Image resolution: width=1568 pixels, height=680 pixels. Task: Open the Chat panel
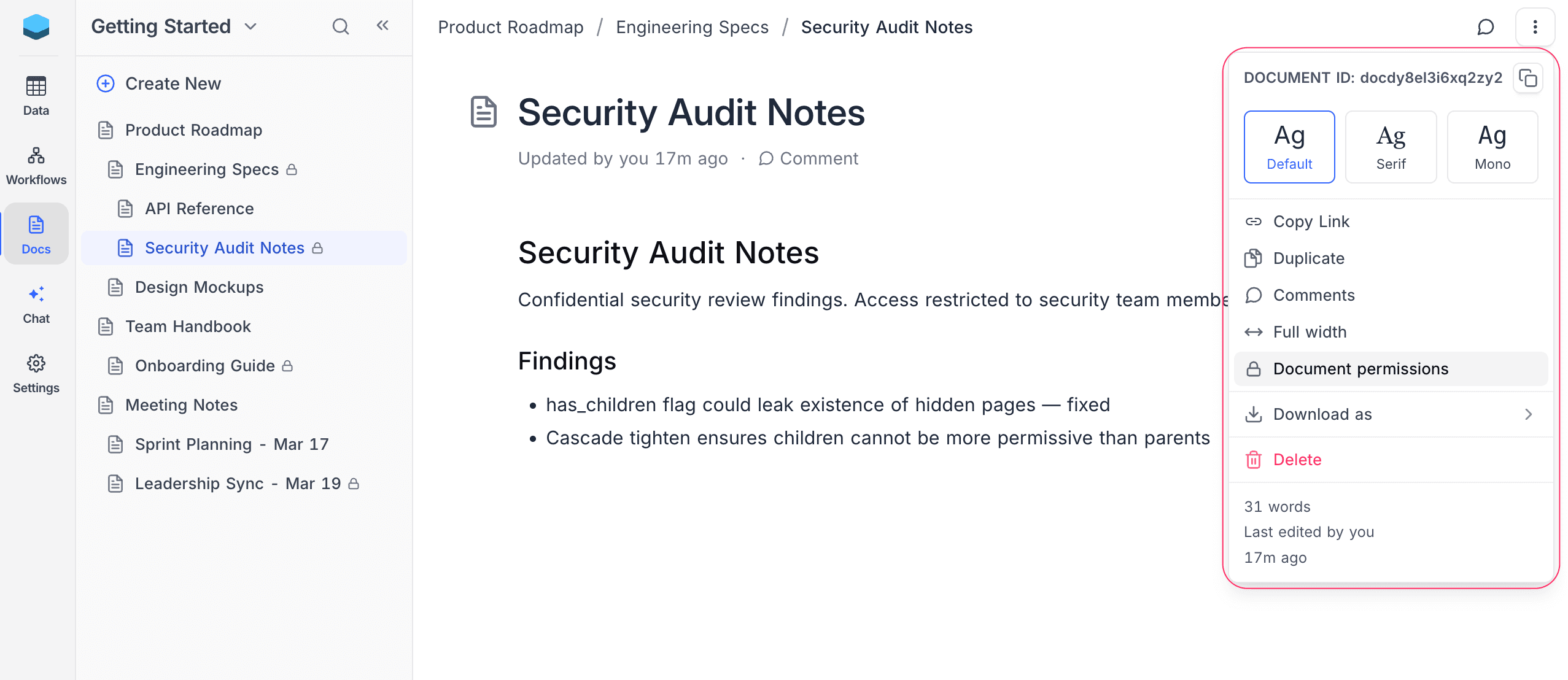(36, 303)
